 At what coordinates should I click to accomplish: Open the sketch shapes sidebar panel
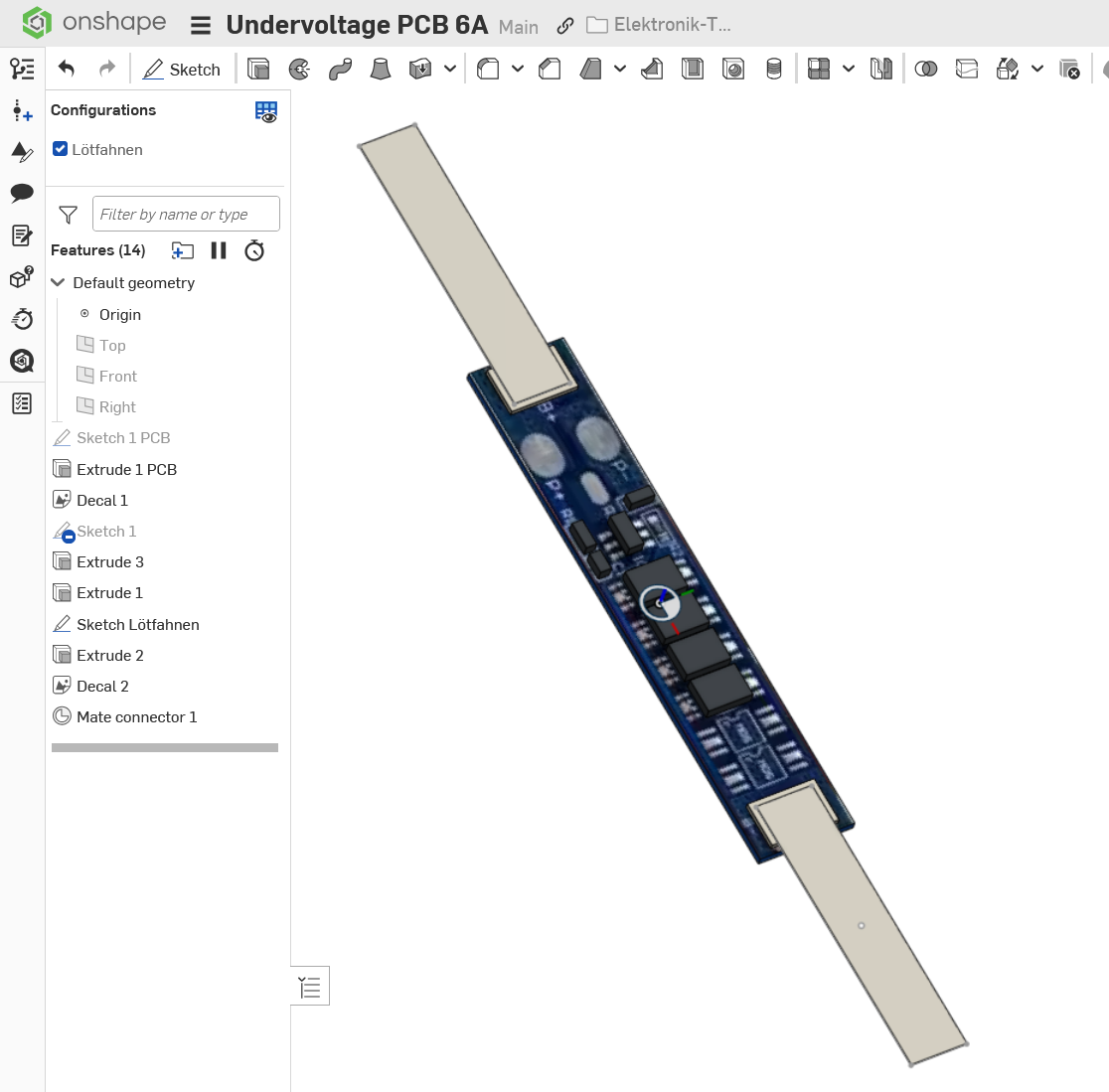pyautogui.click(x=22, y=152)
